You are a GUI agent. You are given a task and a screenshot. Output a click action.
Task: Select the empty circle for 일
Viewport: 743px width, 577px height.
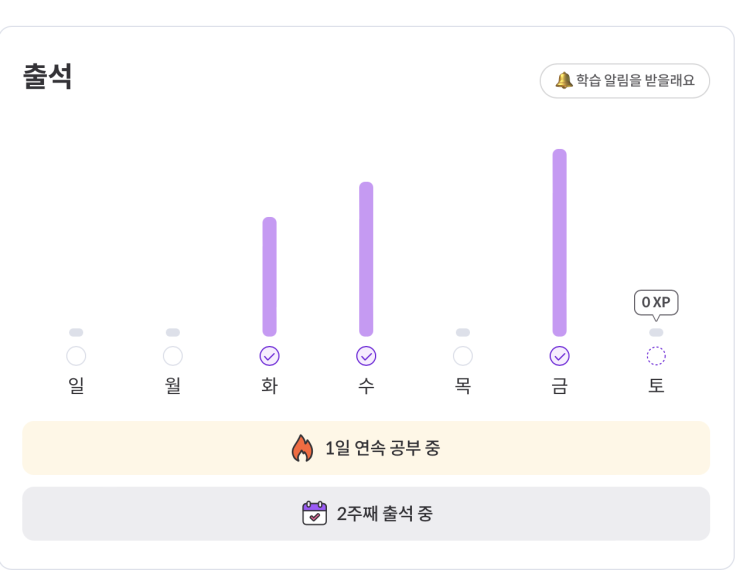click(76, 356)
